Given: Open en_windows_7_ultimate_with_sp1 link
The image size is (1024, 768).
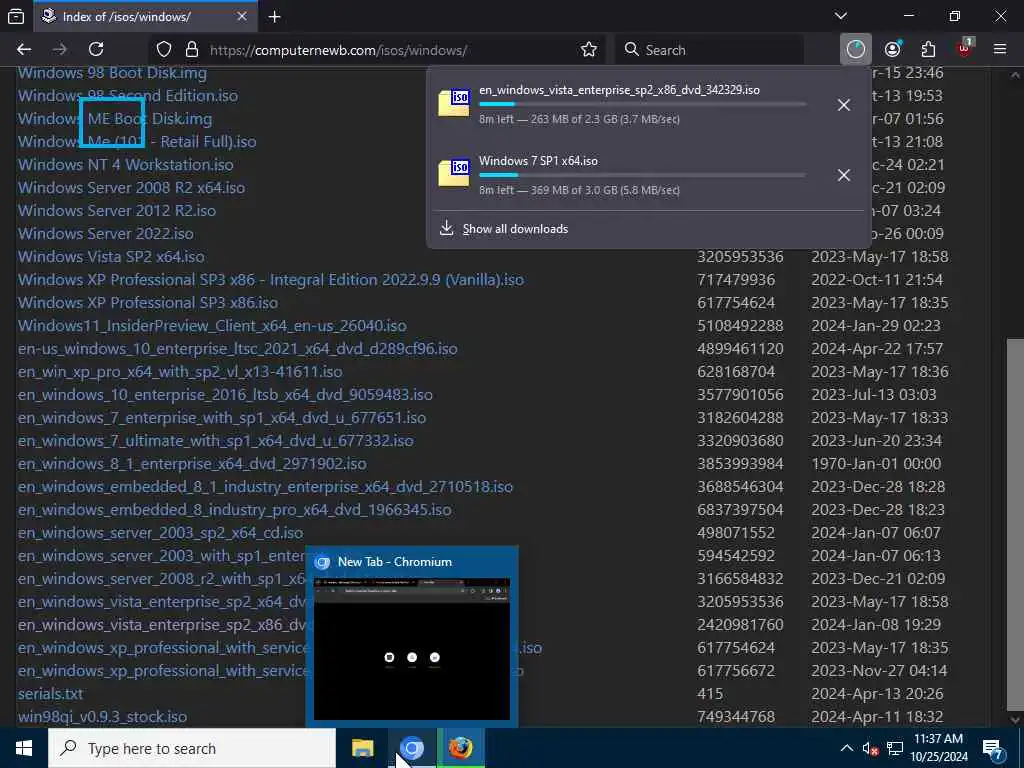Looking at the screenshot, I should tap(216, 440).
